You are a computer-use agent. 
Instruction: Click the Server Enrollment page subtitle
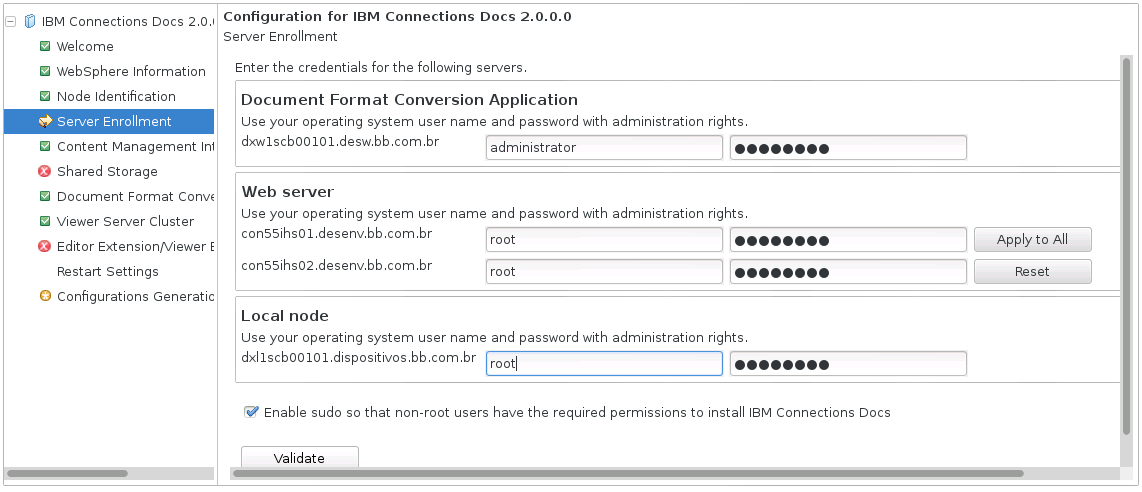(280, 36)
